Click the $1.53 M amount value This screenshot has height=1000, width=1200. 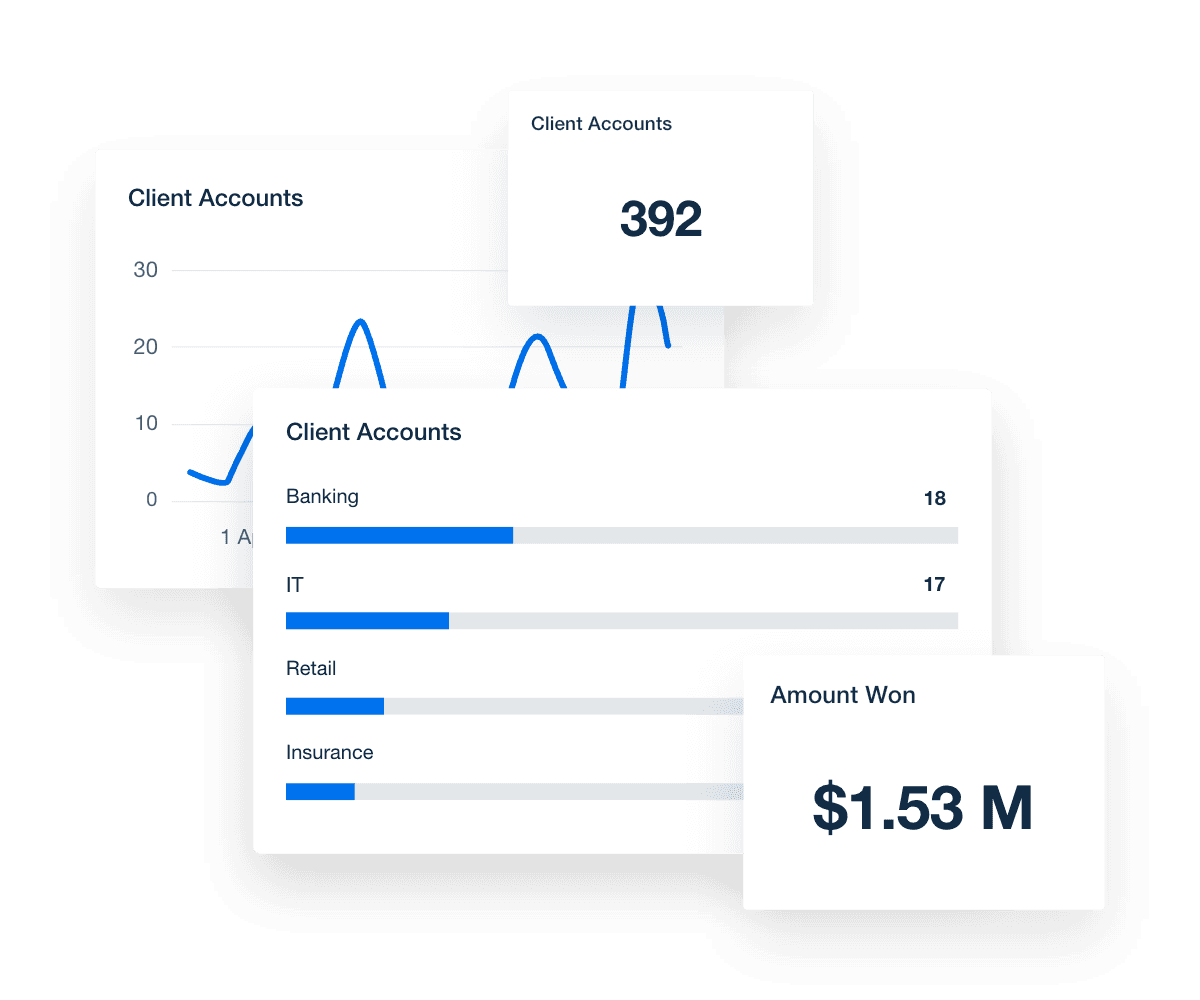point(922,808)
